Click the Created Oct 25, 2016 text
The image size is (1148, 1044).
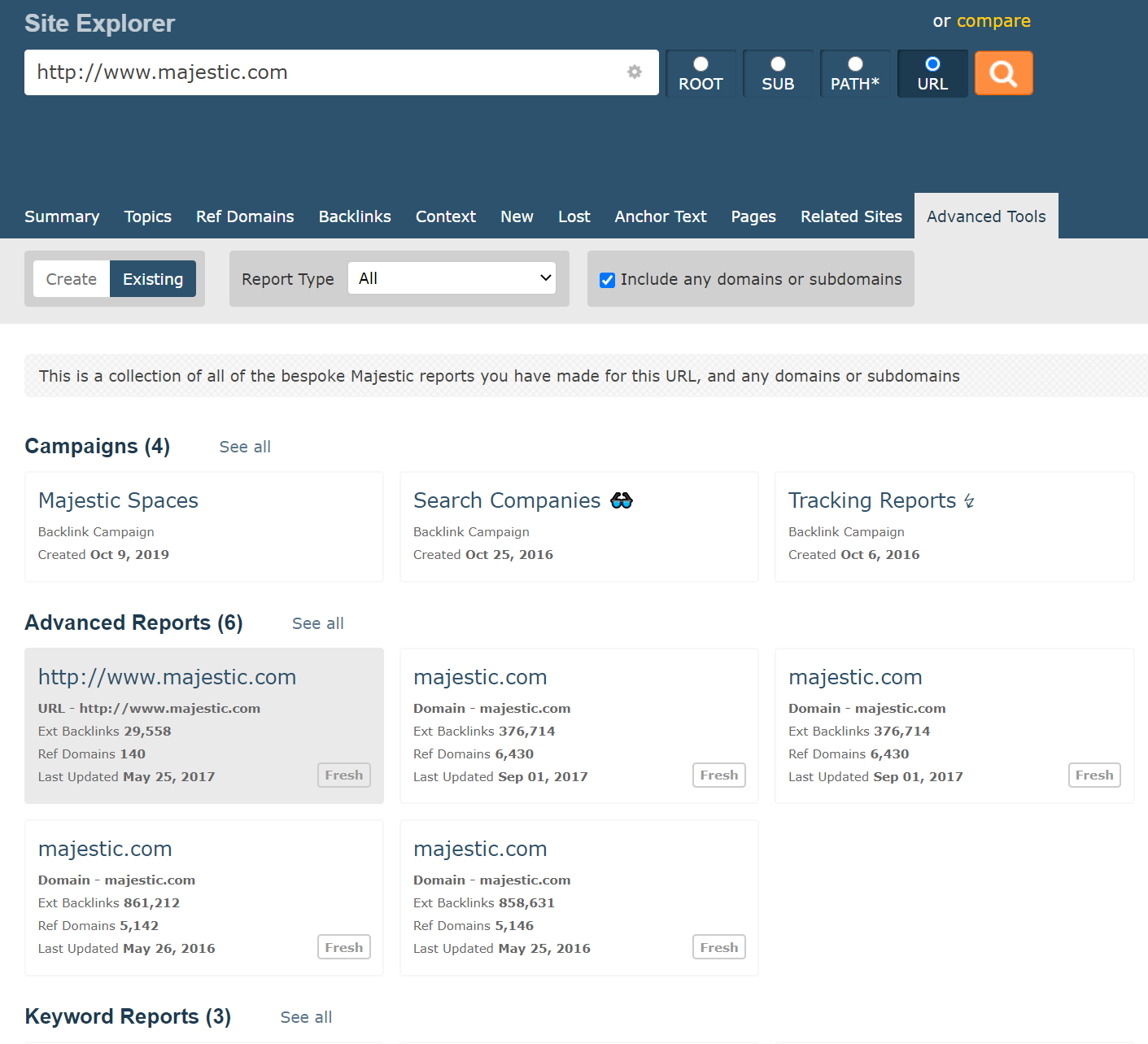click(x=483, y=555)
